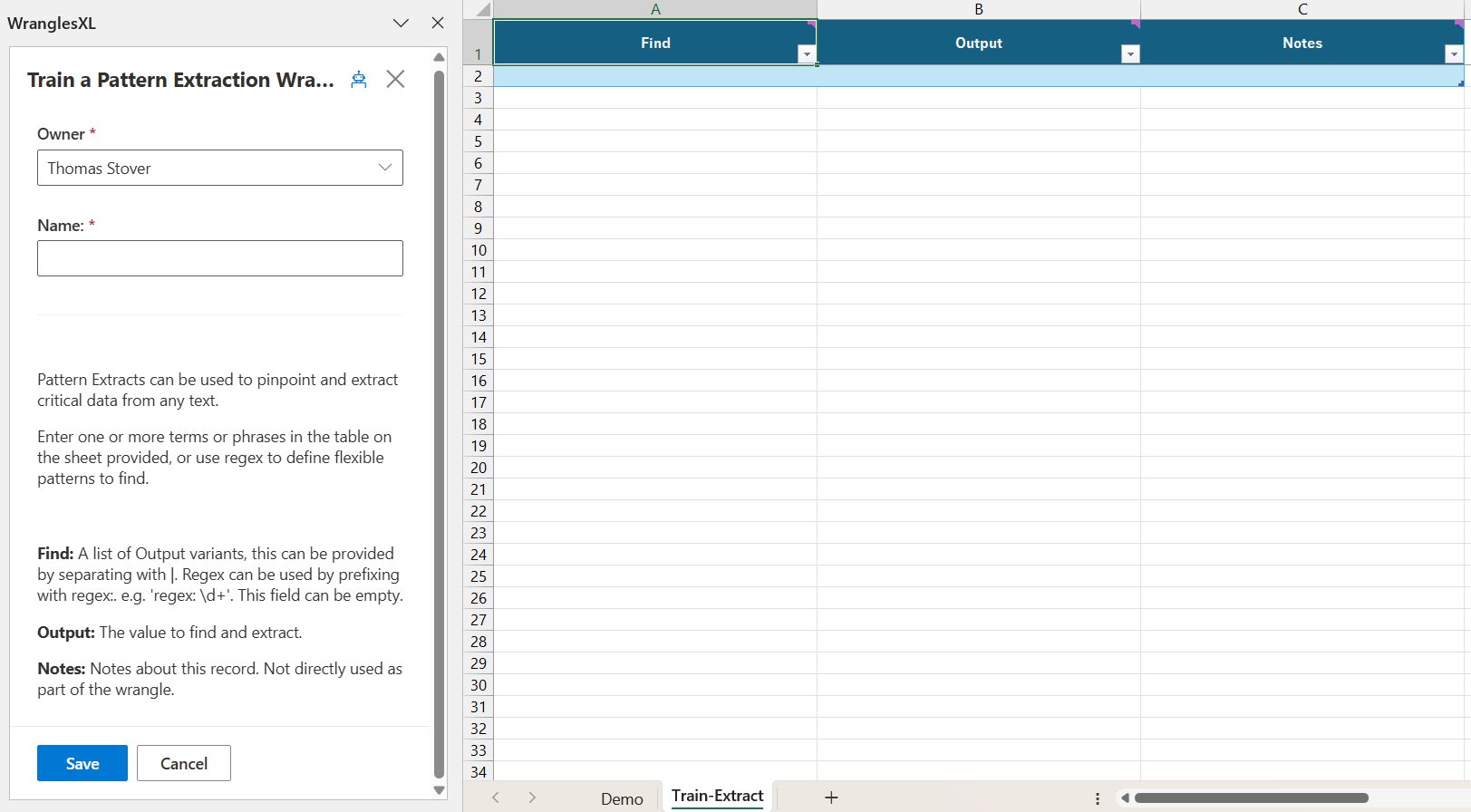Open the Output column filter dropdown
The height and width of the screenshot is (812, 1471).
(x=1129, y=54)
